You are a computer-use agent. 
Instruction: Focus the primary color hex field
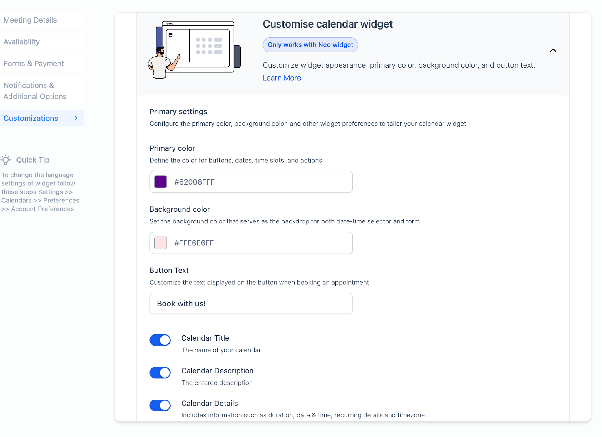coord(251,182)
